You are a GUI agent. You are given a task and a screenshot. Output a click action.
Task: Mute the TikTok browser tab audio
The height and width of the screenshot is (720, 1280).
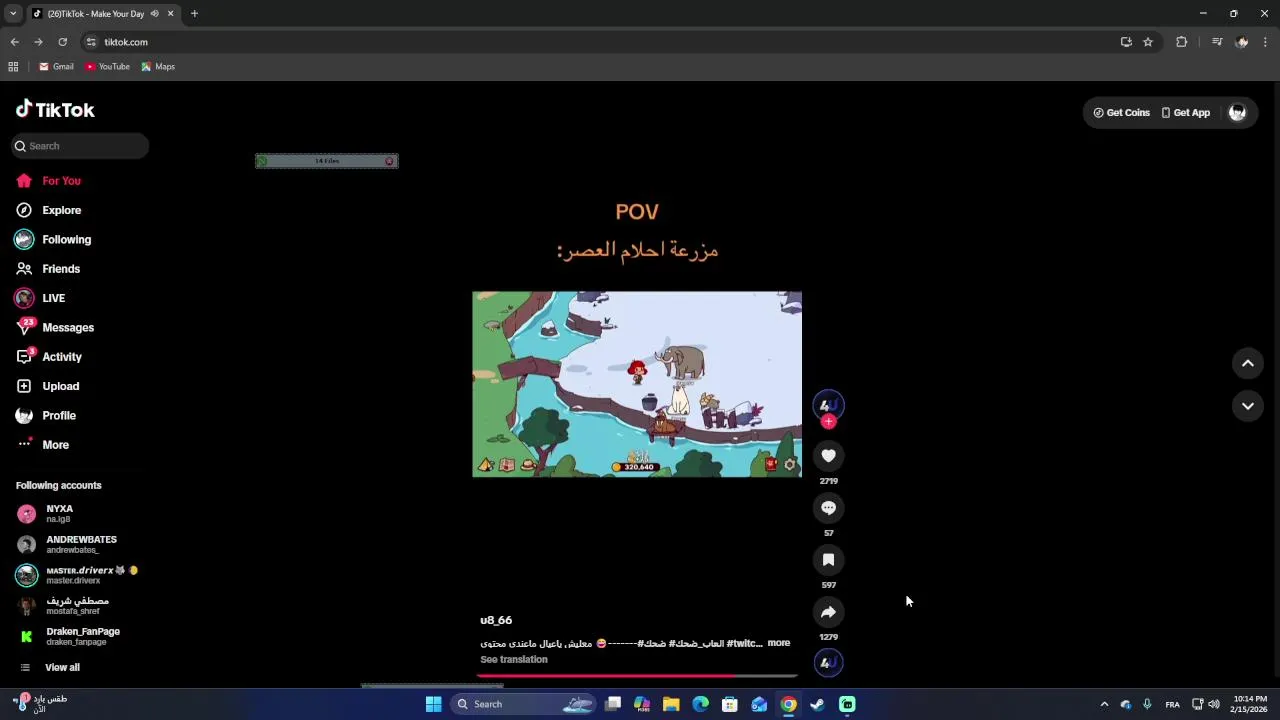pos(154,14)
